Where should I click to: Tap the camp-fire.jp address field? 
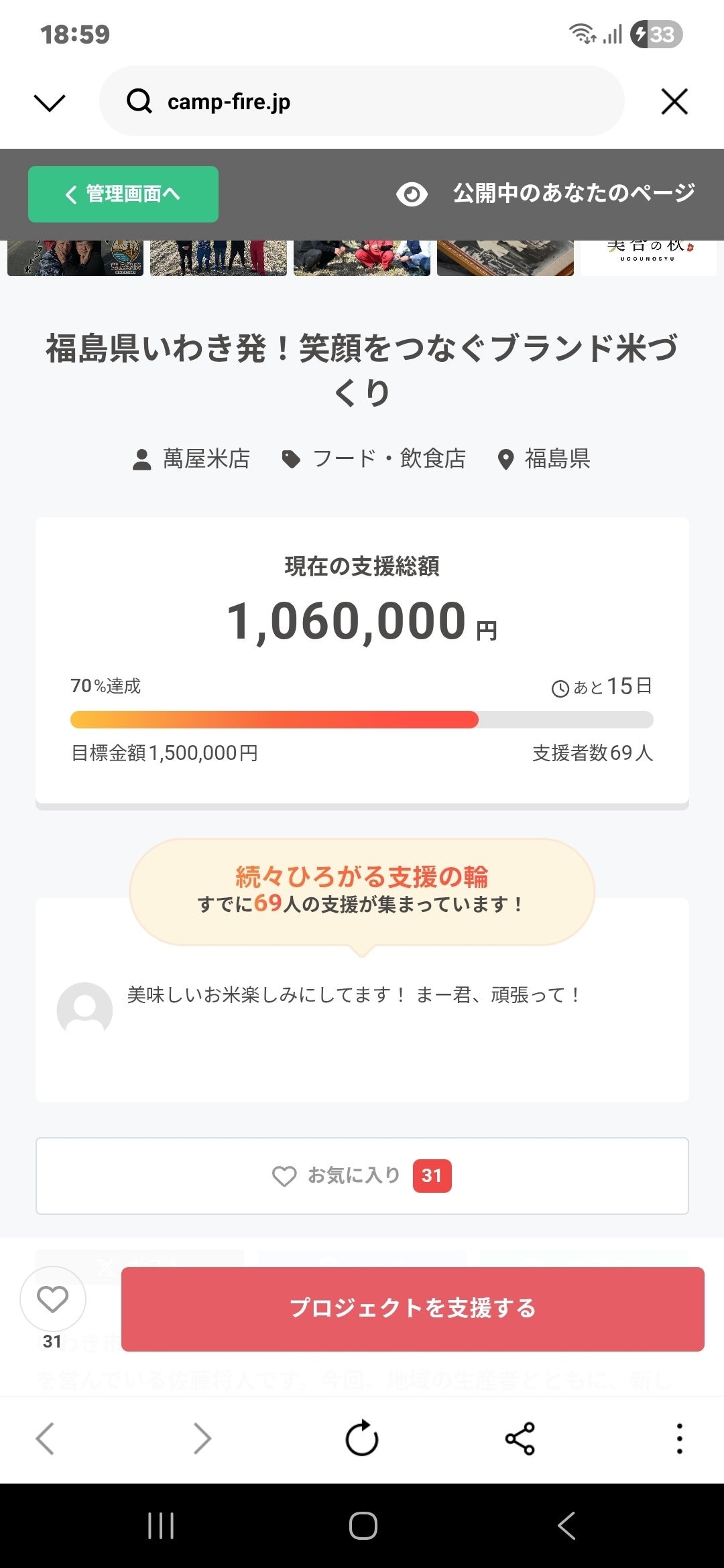(375, 102)
